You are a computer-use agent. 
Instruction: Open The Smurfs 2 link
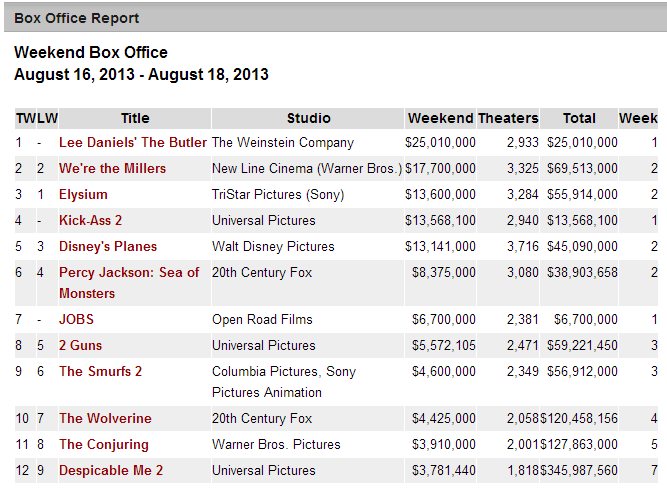point(101,372)
